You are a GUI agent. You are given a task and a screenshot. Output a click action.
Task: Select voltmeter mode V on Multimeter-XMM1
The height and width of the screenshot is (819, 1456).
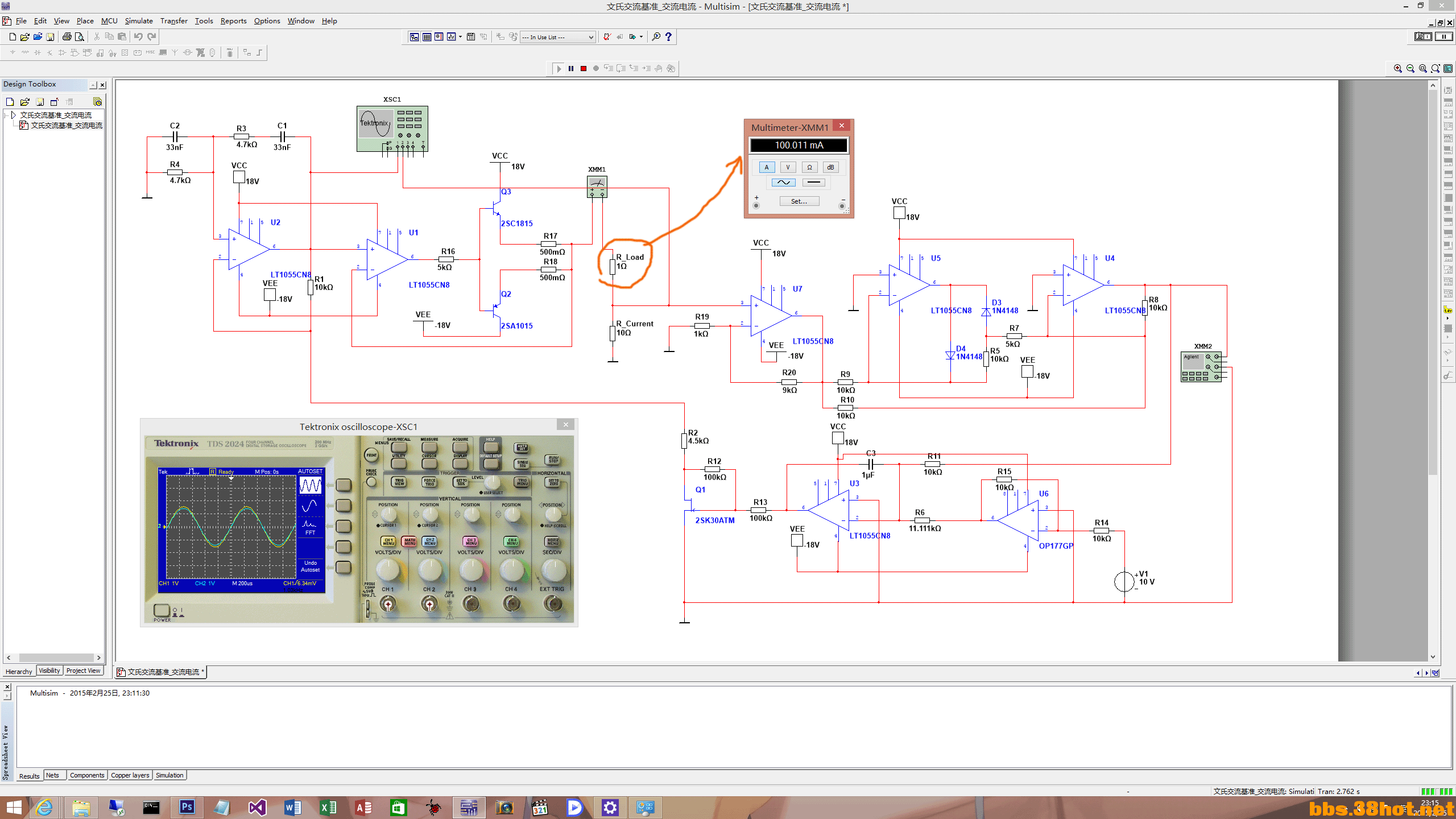pyautogui.click(x=788, y=167)
